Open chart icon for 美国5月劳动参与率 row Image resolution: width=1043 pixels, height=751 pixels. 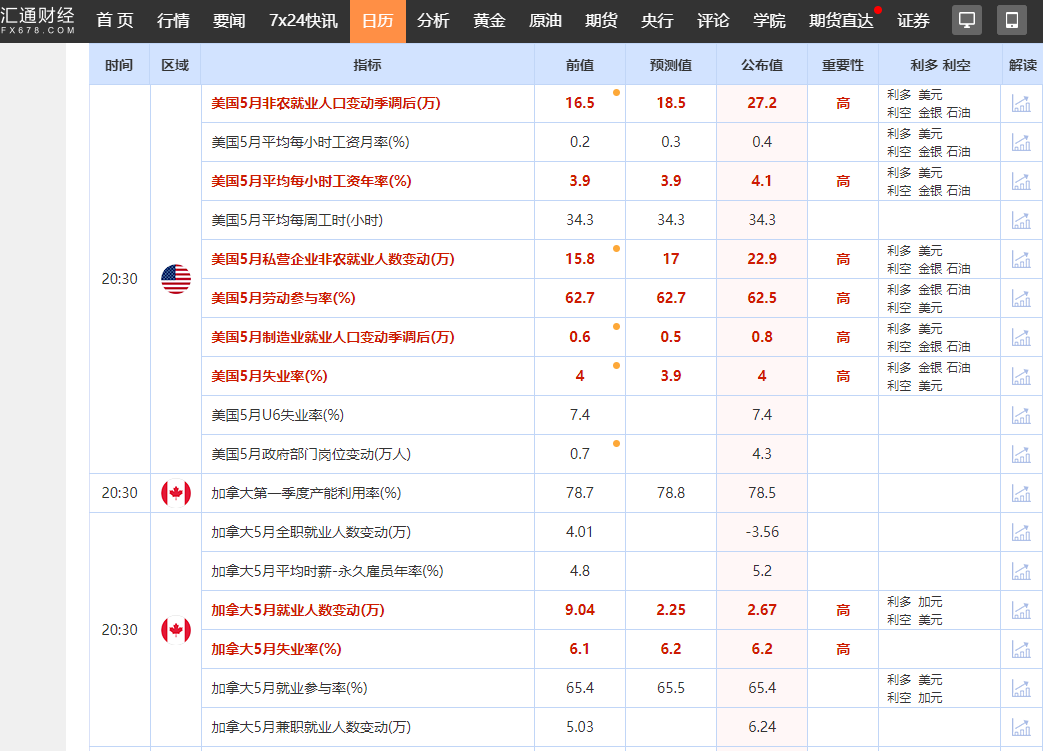1021,298
